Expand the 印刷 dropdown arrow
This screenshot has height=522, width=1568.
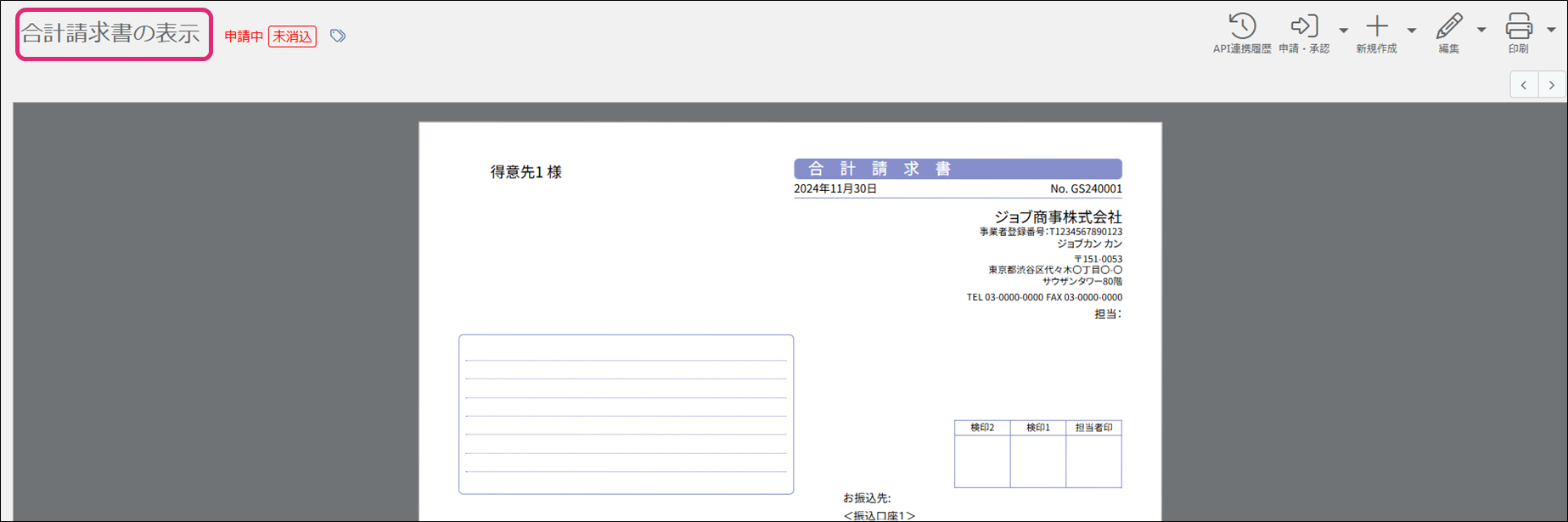1551,31
